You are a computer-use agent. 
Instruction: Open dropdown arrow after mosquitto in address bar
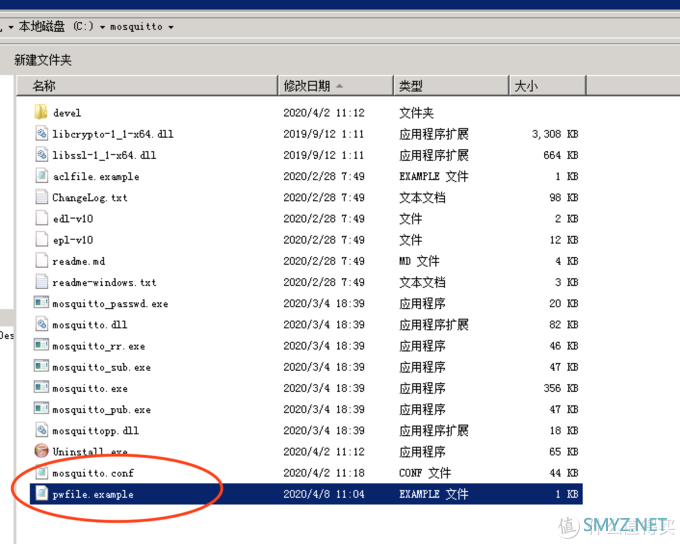click(x=171, y=27)
